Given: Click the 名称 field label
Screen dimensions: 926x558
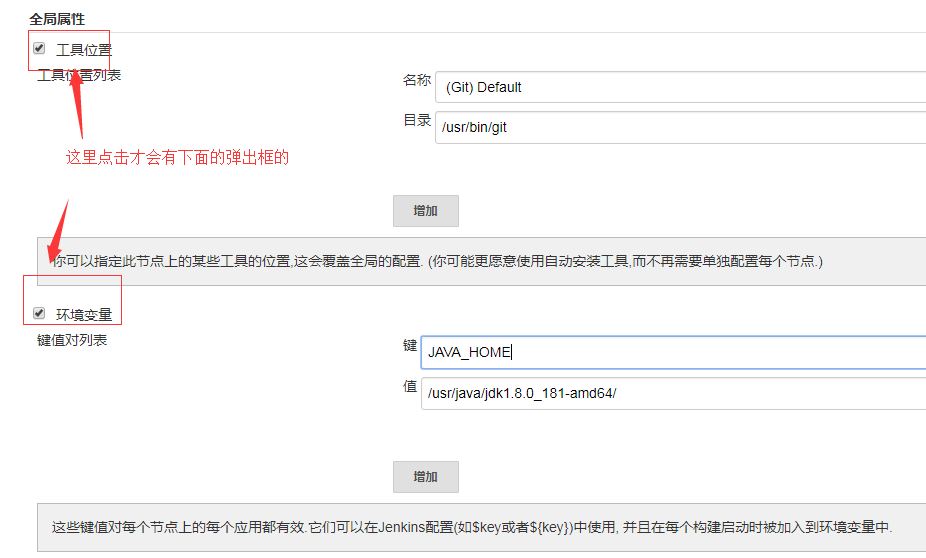Looking at the screenshot, I should click(416, 80).
